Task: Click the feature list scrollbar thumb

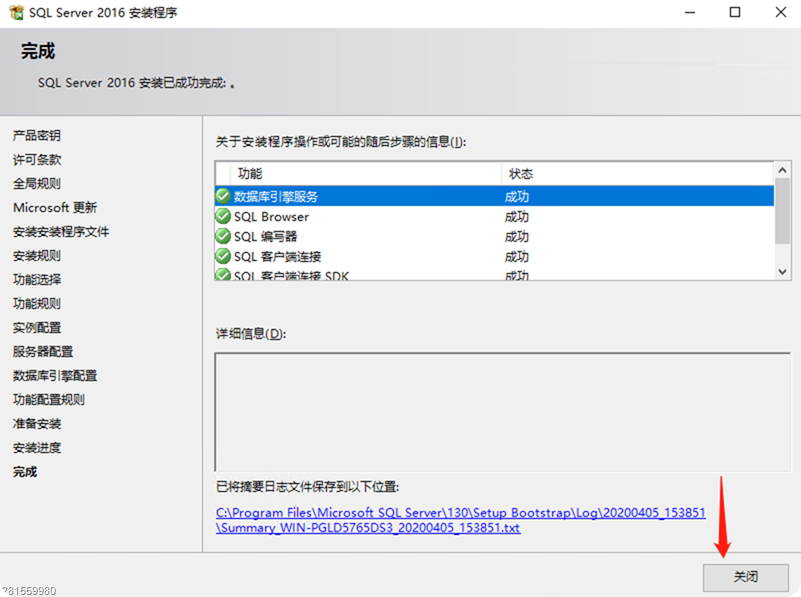Action: point(782,210)
